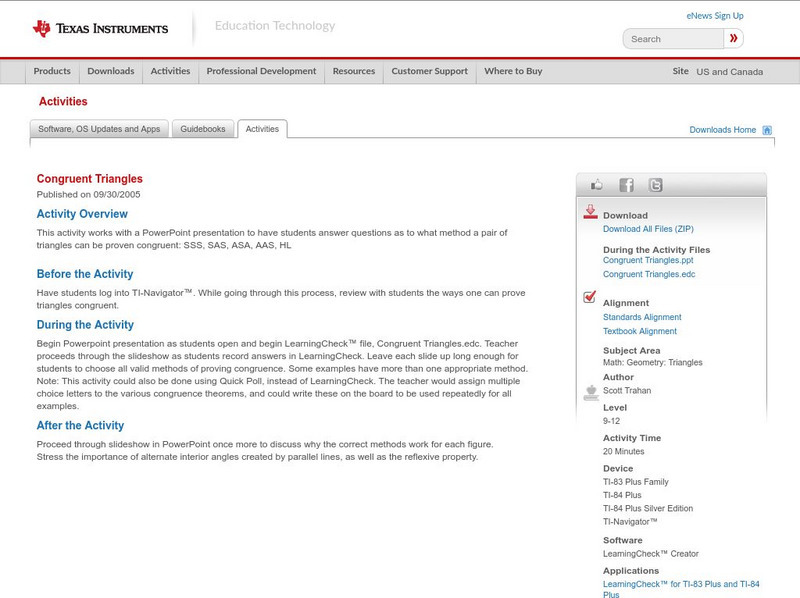The height and width of the screenshot is (598, 800).
Task: Sign up for eNews
Action: pyautogui.click(x=714, y=15)
